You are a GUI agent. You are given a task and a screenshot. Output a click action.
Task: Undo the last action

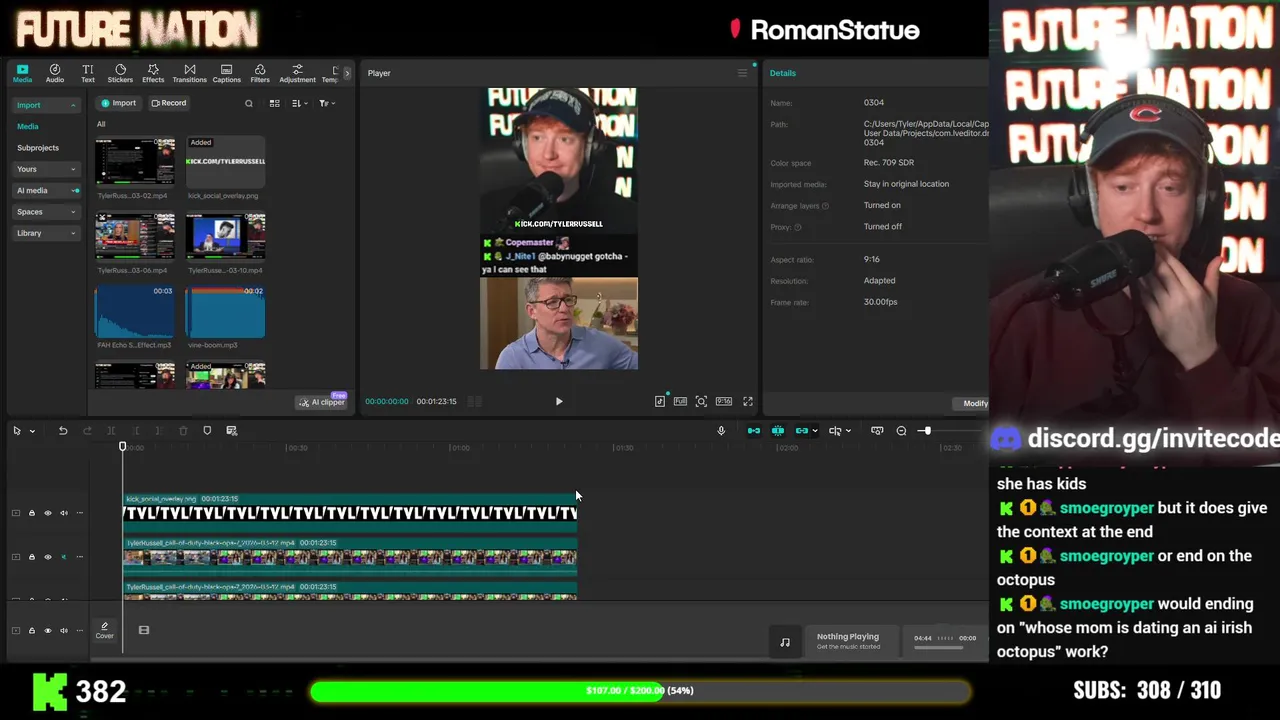tap(62, 431)
